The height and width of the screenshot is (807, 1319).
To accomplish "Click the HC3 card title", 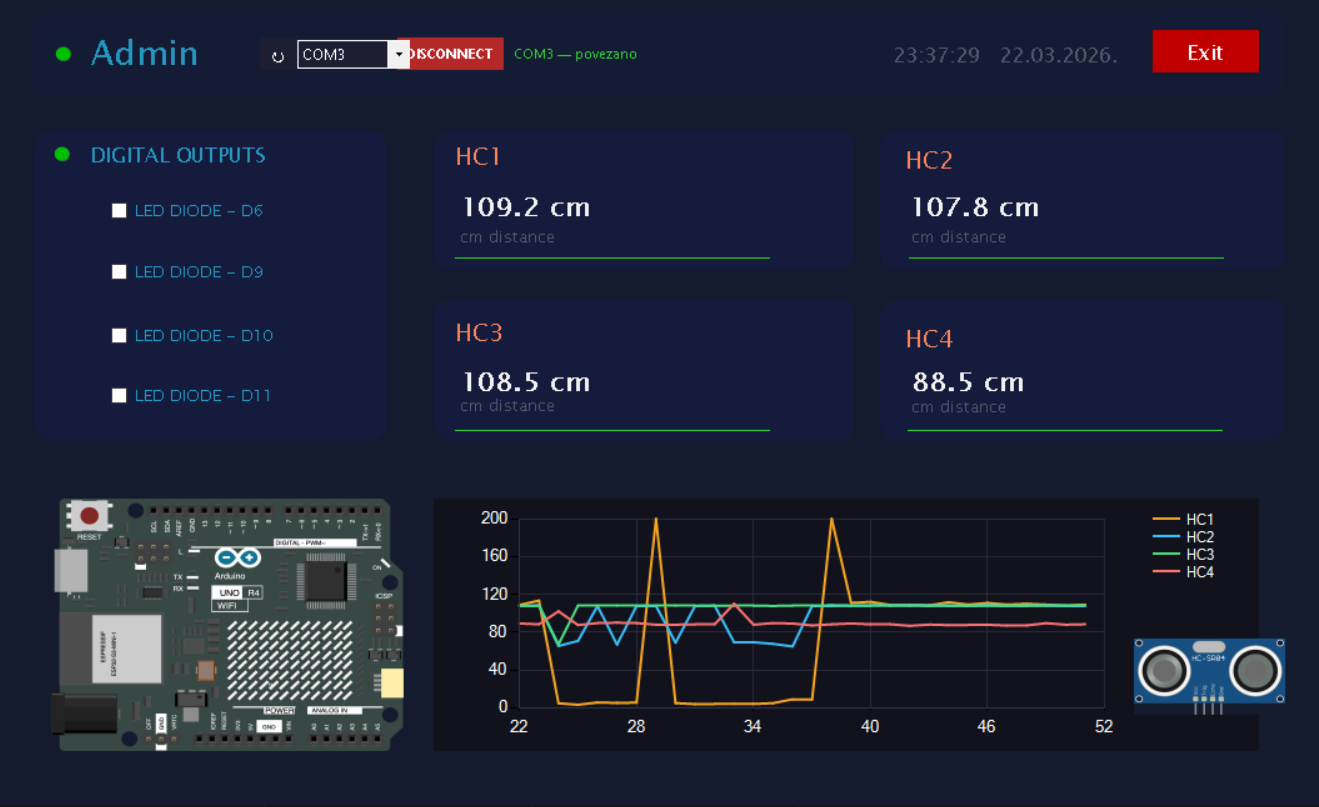I will pyautogui.click(x=479, y=333).
